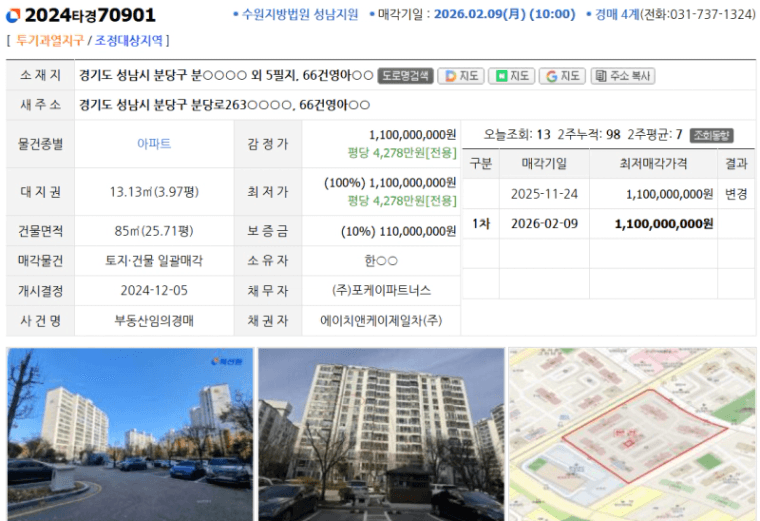Open the Naver 지도 map button
760x521 pixels.
[x=512, y=76]
